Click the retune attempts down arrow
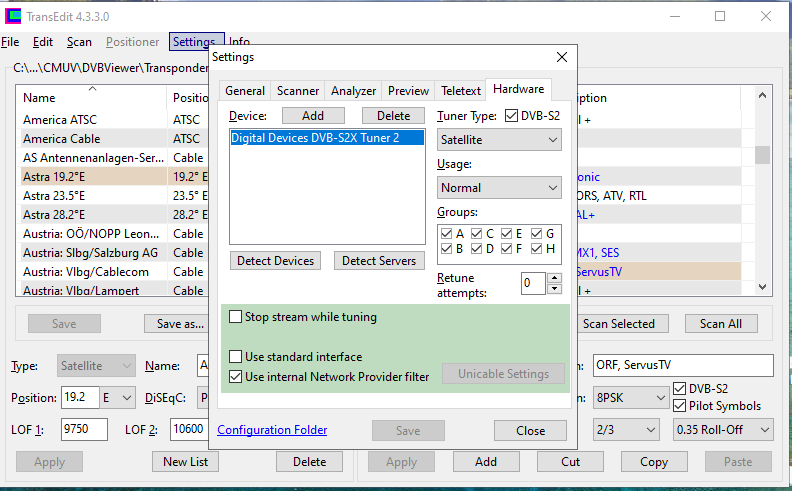This screenshot has height=491, width=792. pos(555,289)
